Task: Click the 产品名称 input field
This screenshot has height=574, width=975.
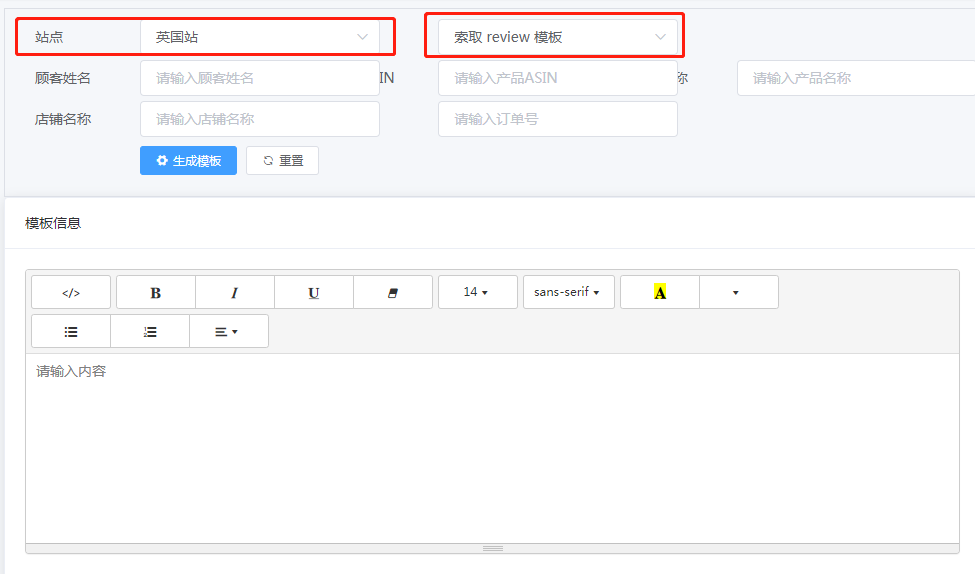Action: coord(856,78)
